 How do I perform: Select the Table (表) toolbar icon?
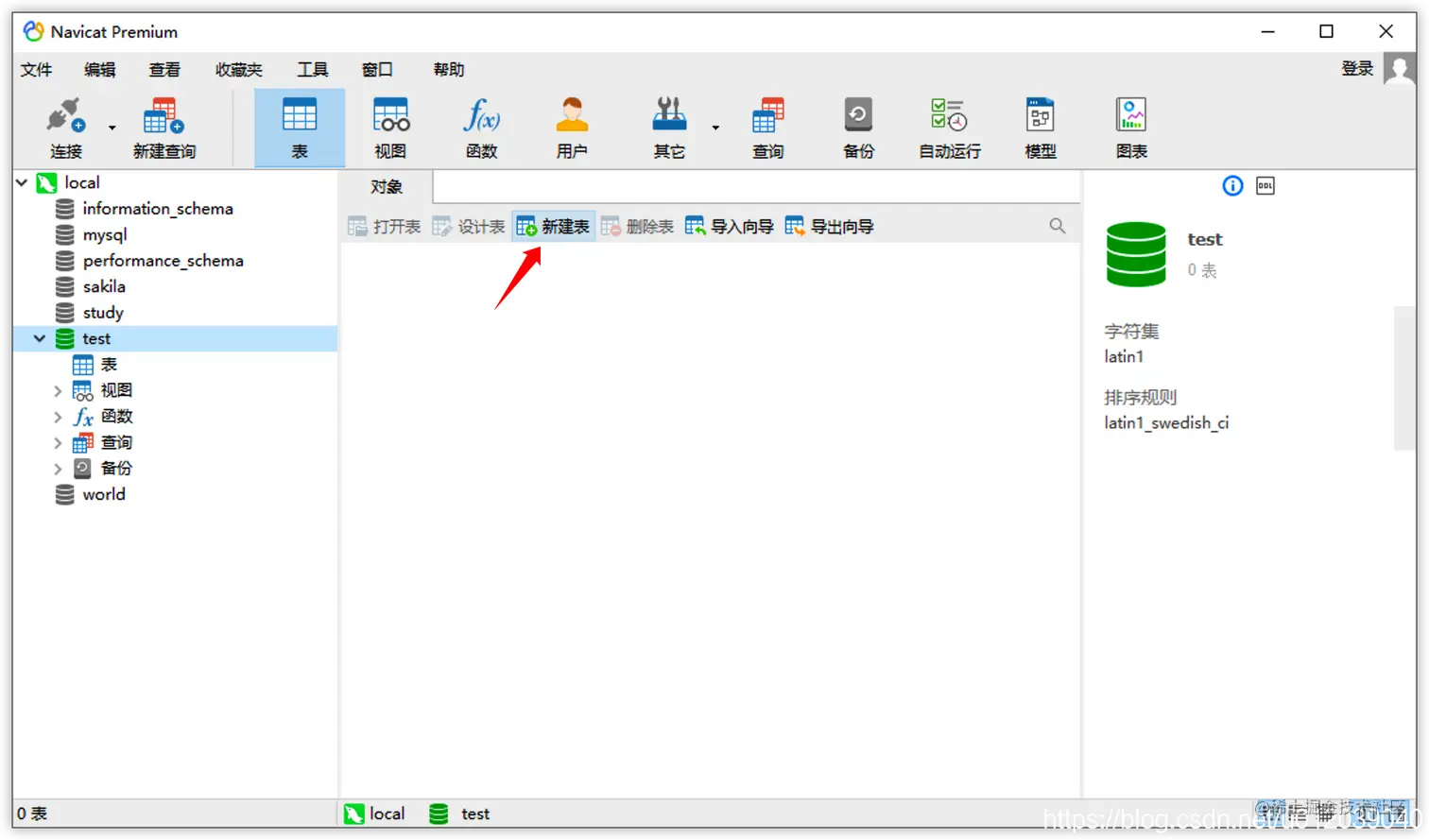click(x=300, y=116)
